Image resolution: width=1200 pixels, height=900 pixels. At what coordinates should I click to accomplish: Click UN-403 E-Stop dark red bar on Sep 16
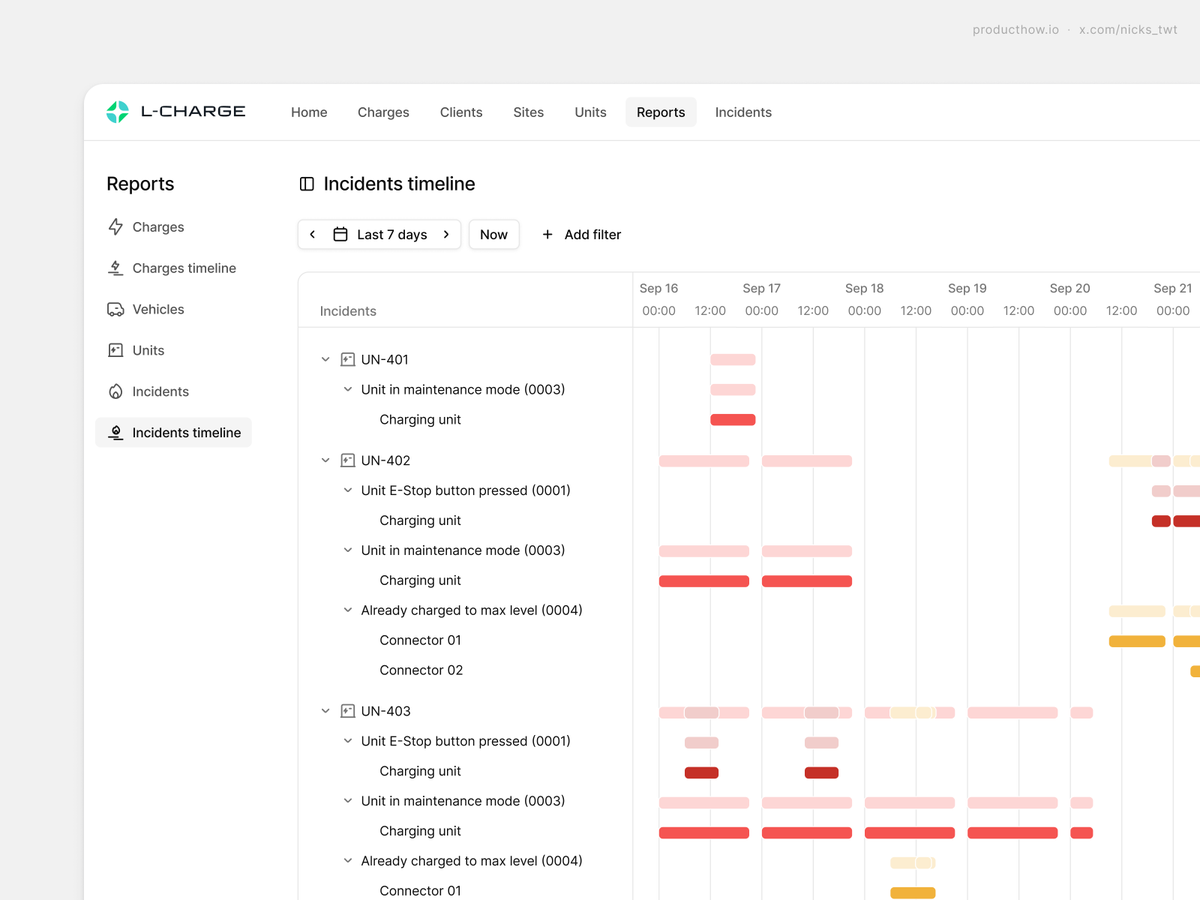(702, 772)
